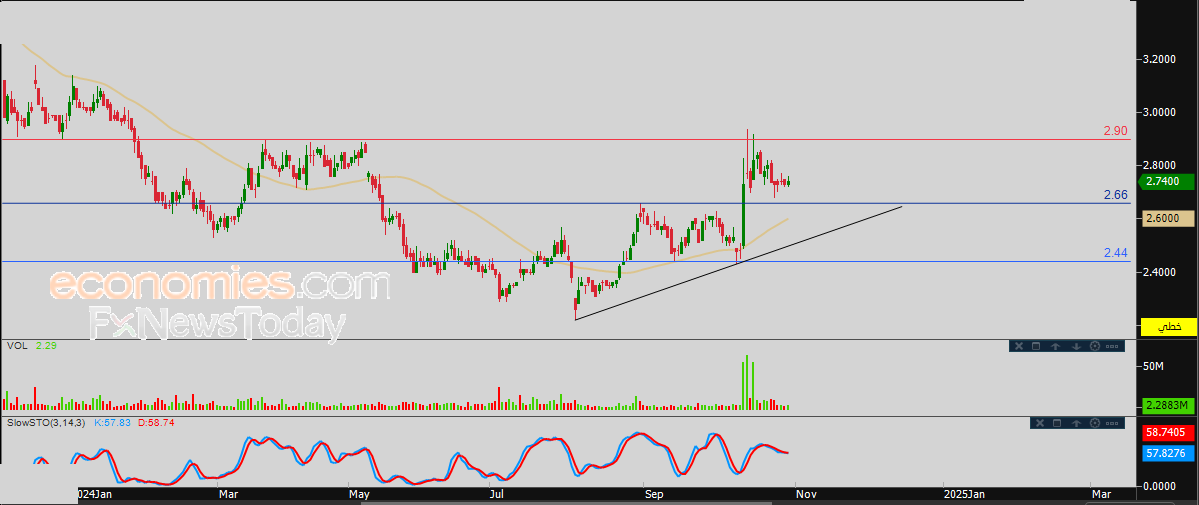Viewport: 1199px width, 505px height.
Task: Open VOL panel settings gear
Action: coord(1094,347)
